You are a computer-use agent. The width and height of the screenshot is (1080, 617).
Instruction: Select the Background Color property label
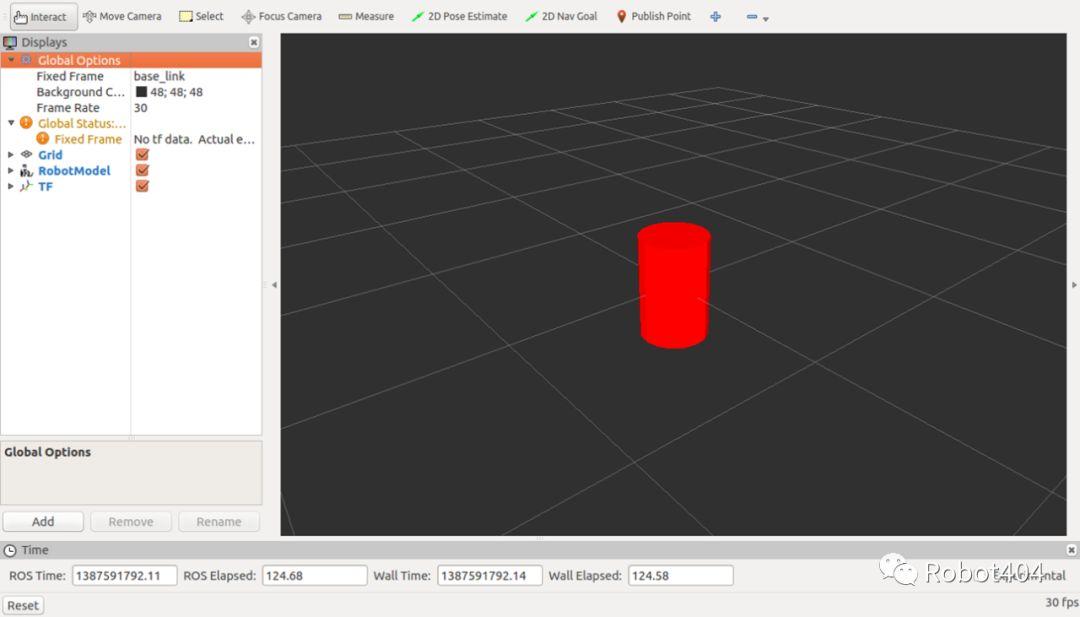pyautogui.click(x=81, y=92)
